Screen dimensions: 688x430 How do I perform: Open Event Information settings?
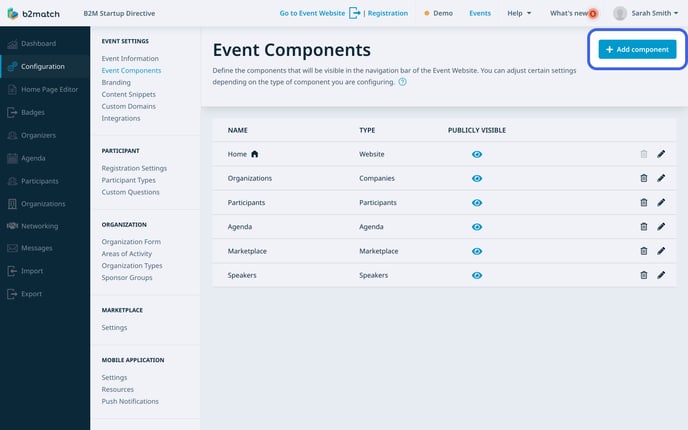(130, 58)
